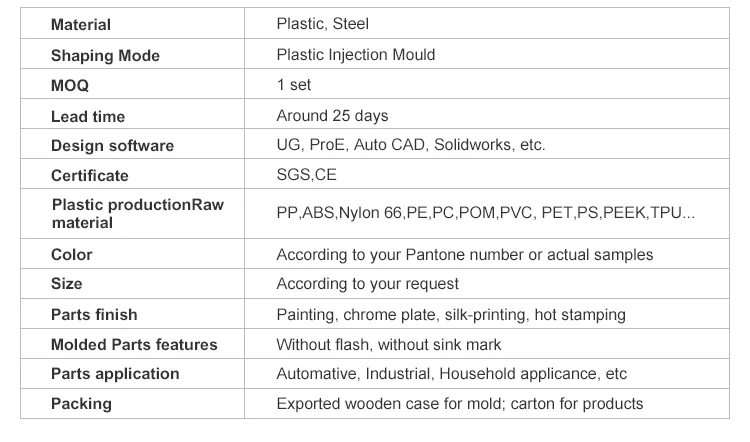Select the 'Plastic, Steel' value cell
Image resolution: width=750 pixels, height=442 pixels.
[x=323, y=23]
